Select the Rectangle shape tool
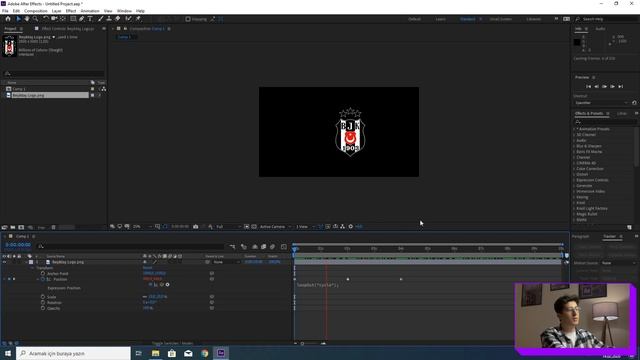Image resolution: width=640 pixels, height=360 pixels. tap(73, 19)
